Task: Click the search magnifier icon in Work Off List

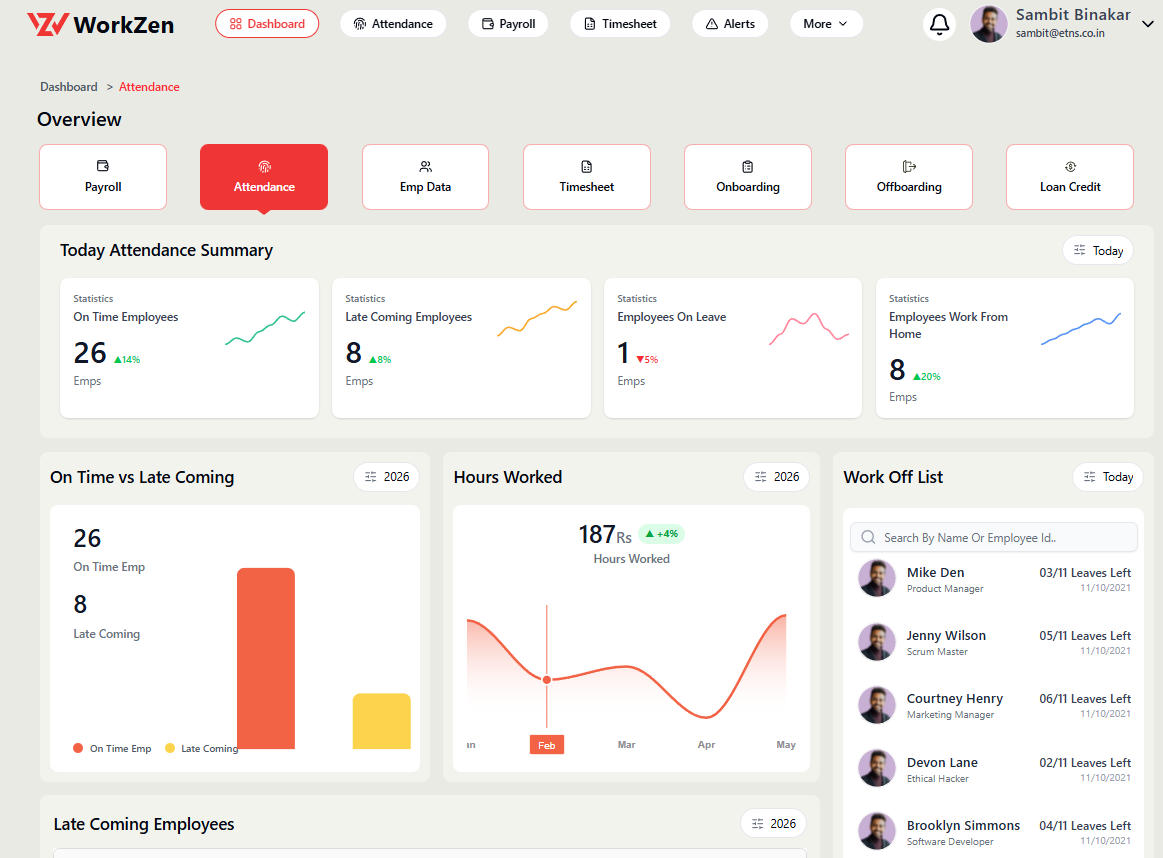Action: pyautogui.click(x=868, y=538)
